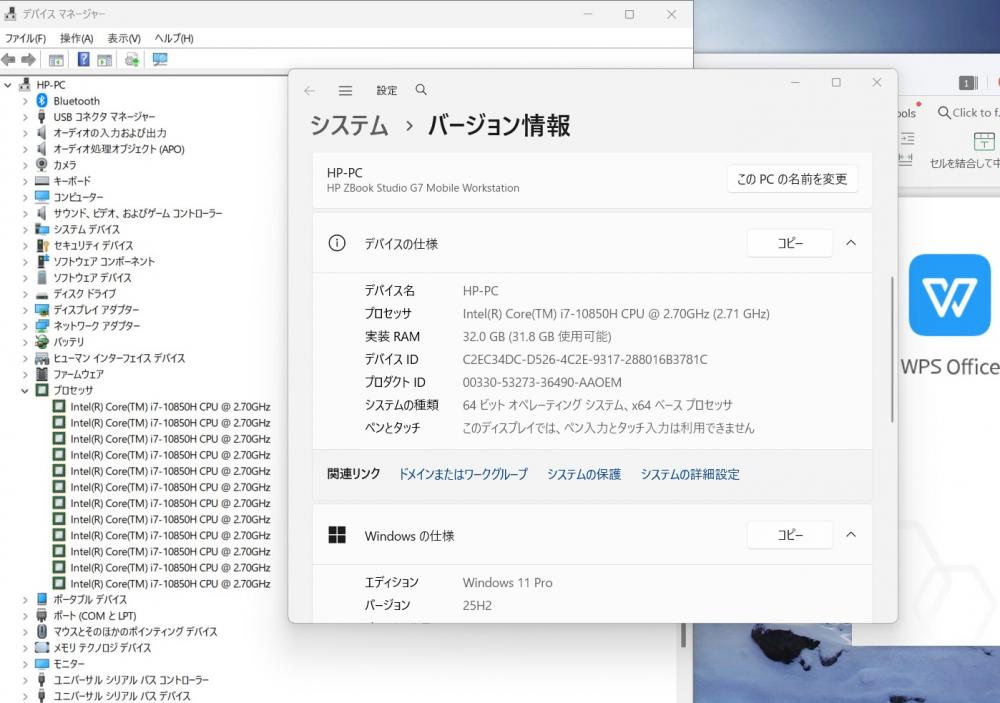Click the Settings window vertical scrollbar
Viewport: 1000px width, 703px height.
892,350
